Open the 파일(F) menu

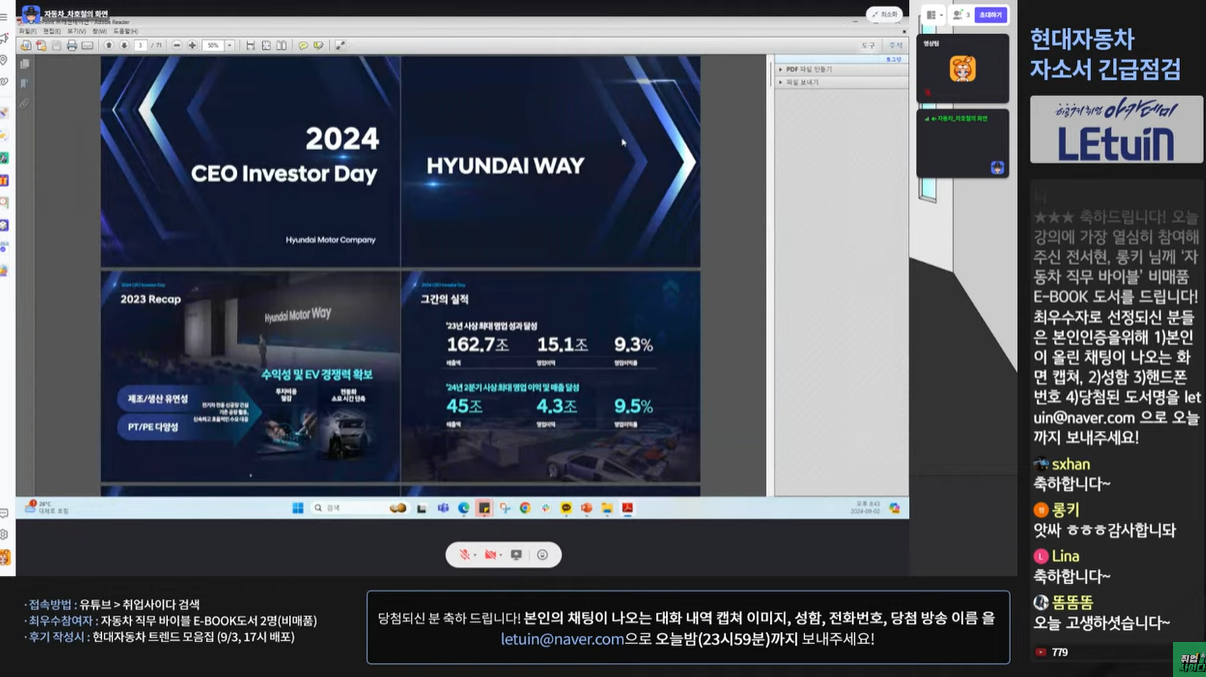point(27,31)
